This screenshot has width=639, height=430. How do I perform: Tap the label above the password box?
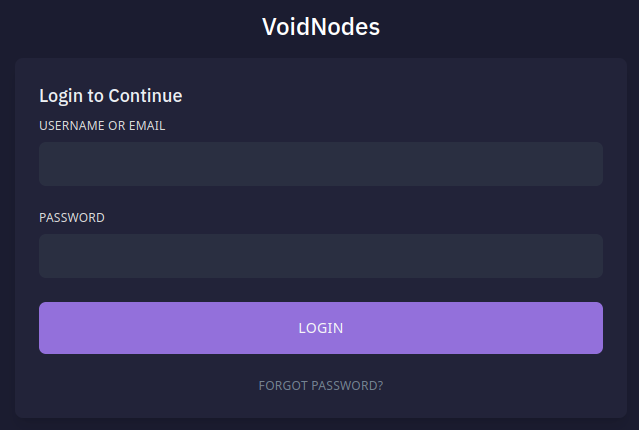coord(72,217)
